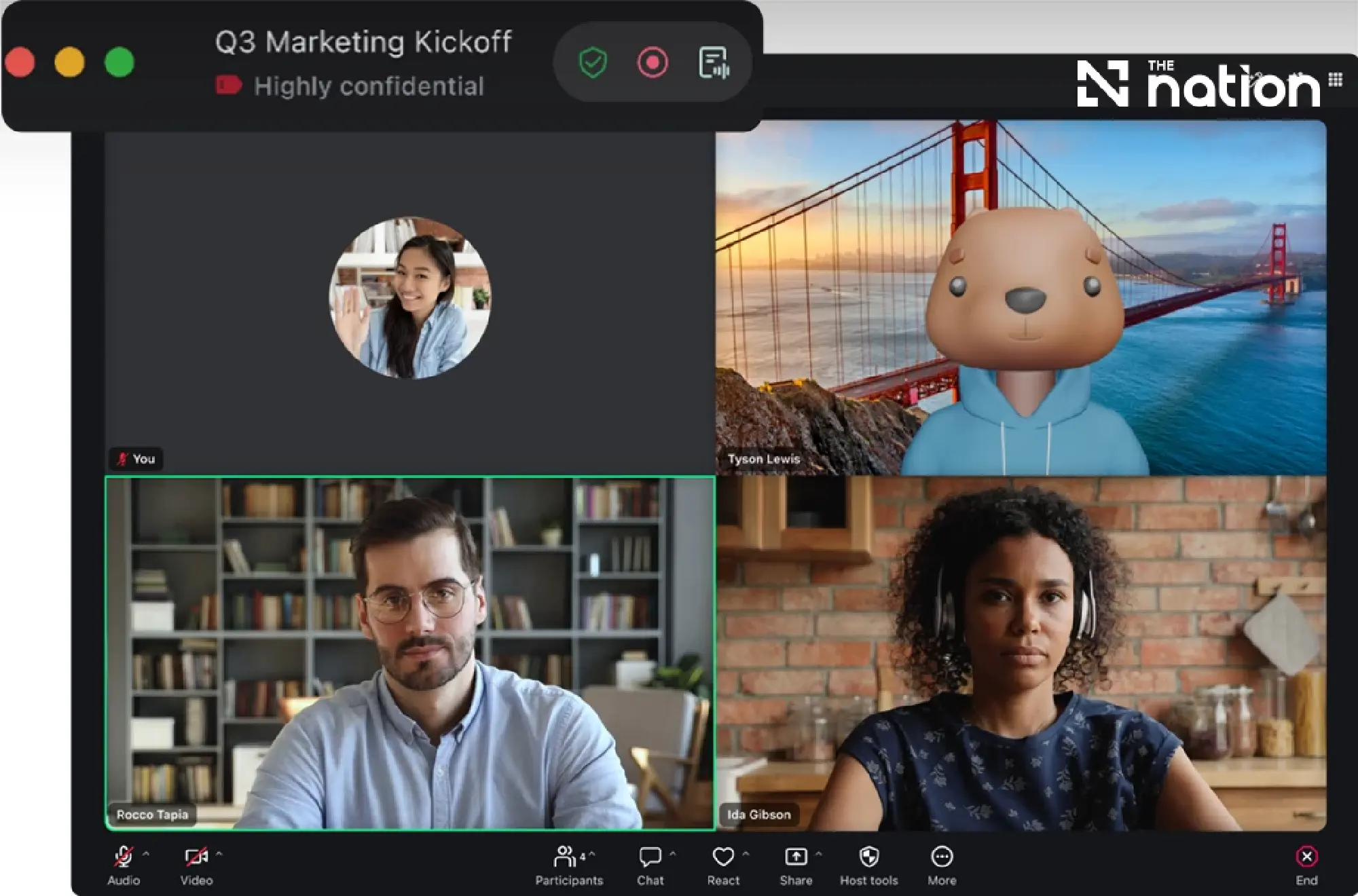Open the More options menu
Image resolution: width=1358 pixels, height=896 pixels.
[942, 865]
